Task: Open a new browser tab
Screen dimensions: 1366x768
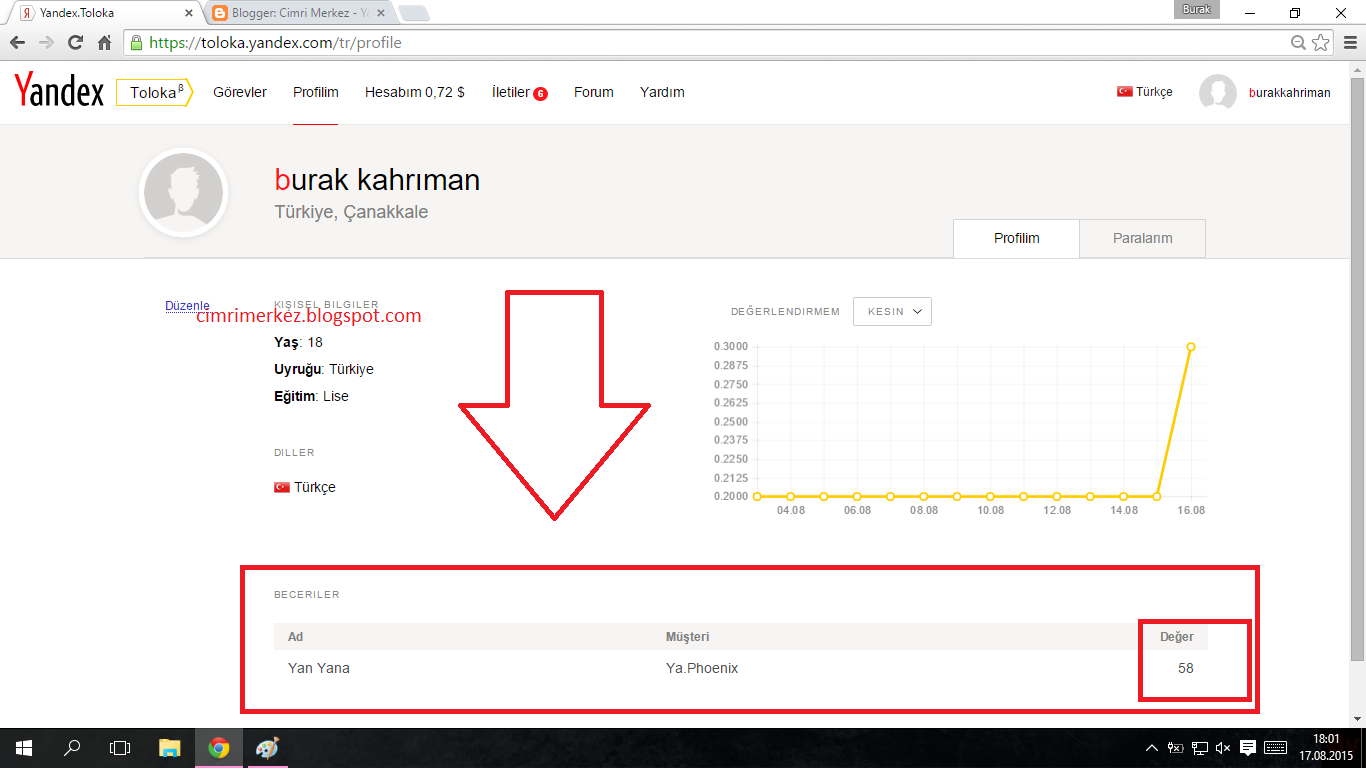Action: click(414, 13)
